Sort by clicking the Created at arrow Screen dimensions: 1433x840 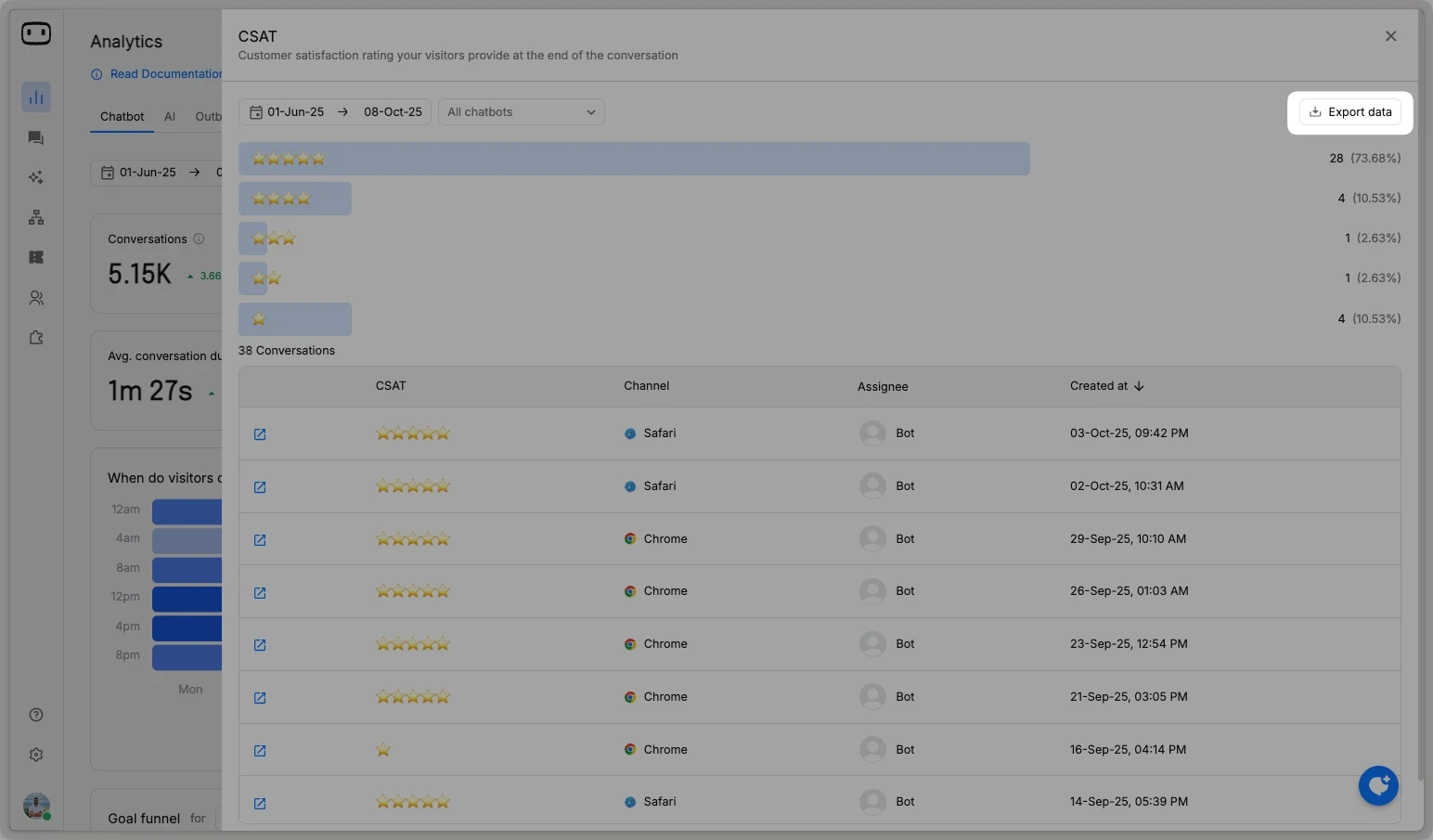(1139, 386)
